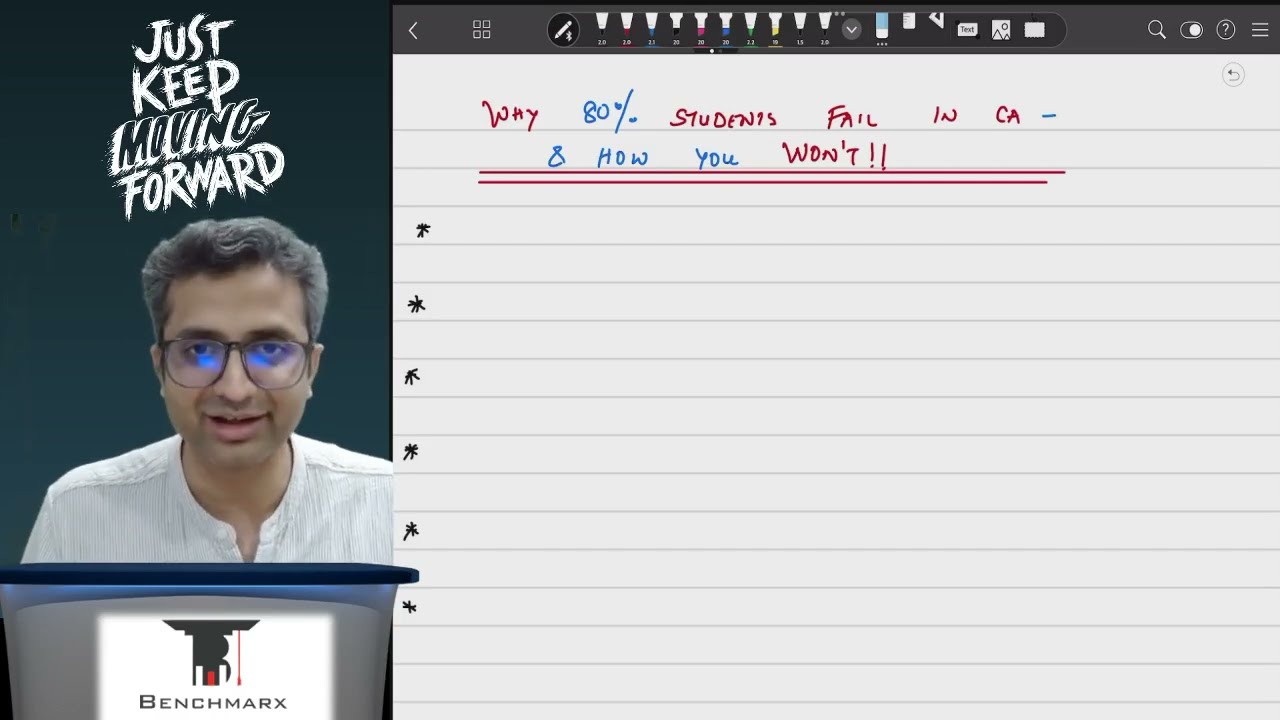Select the set-square ruler tool
Image resolution: width=1280 pixels, height=720 pixels.
pos(936,20)
